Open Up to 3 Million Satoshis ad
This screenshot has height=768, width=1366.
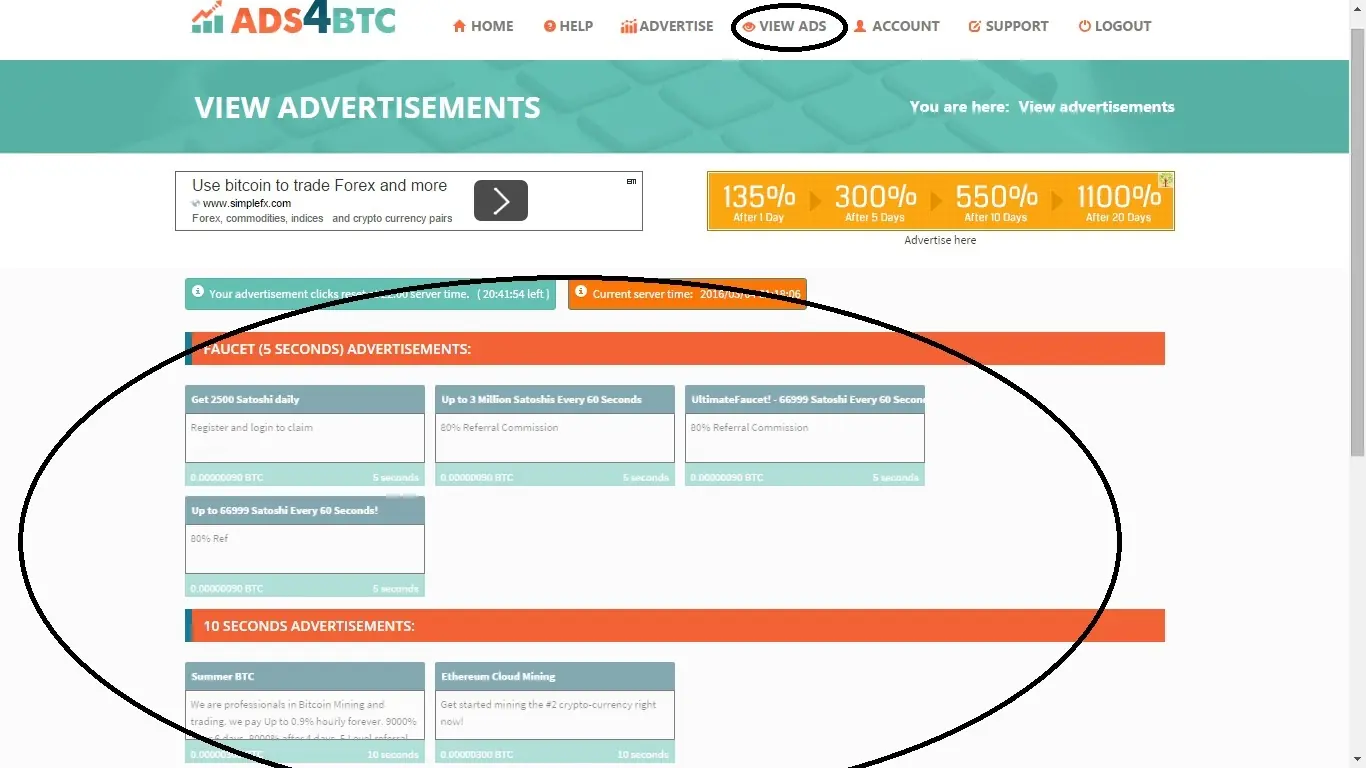pos(555,436)
